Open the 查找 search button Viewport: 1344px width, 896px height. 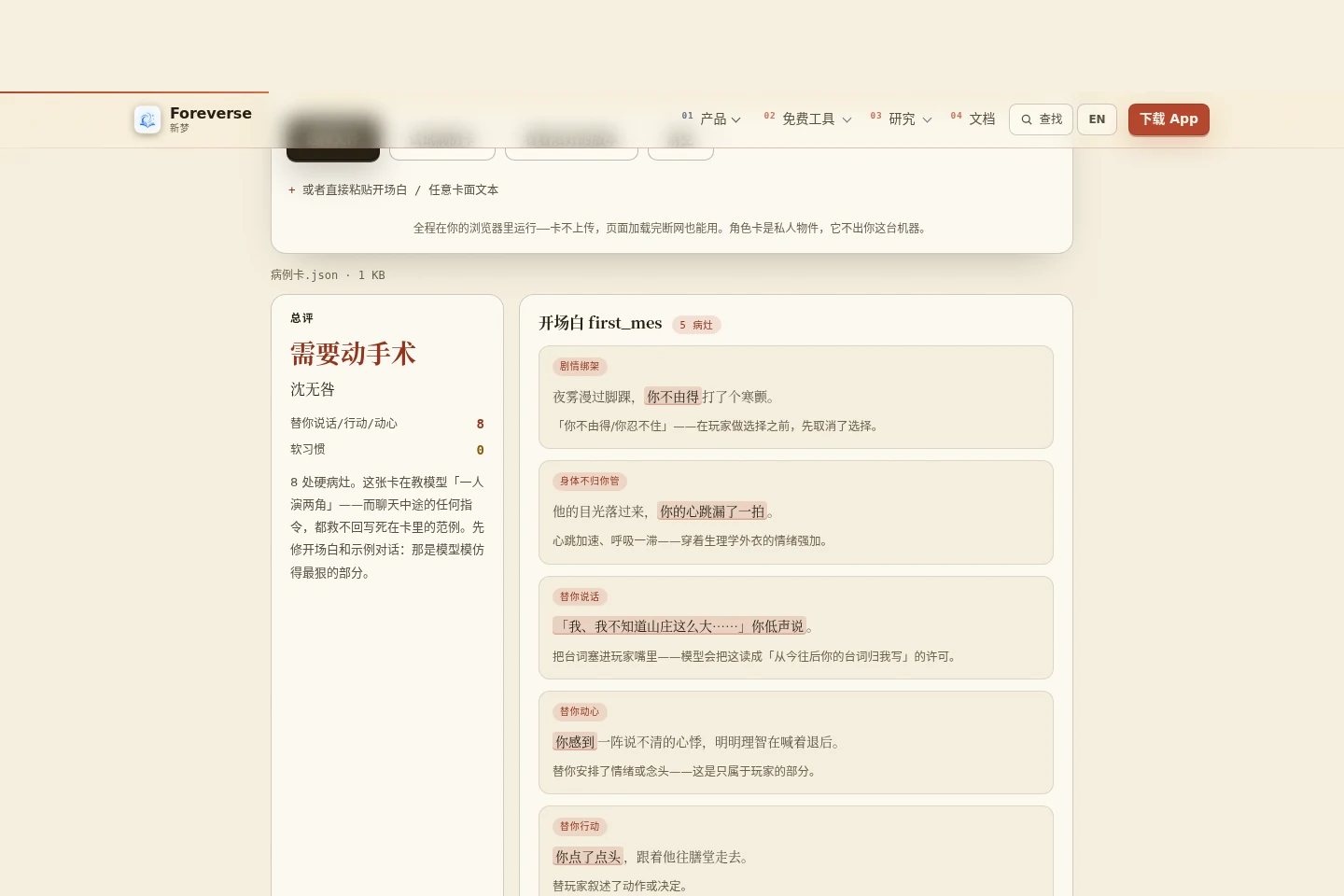click(x=1041, y=119)
